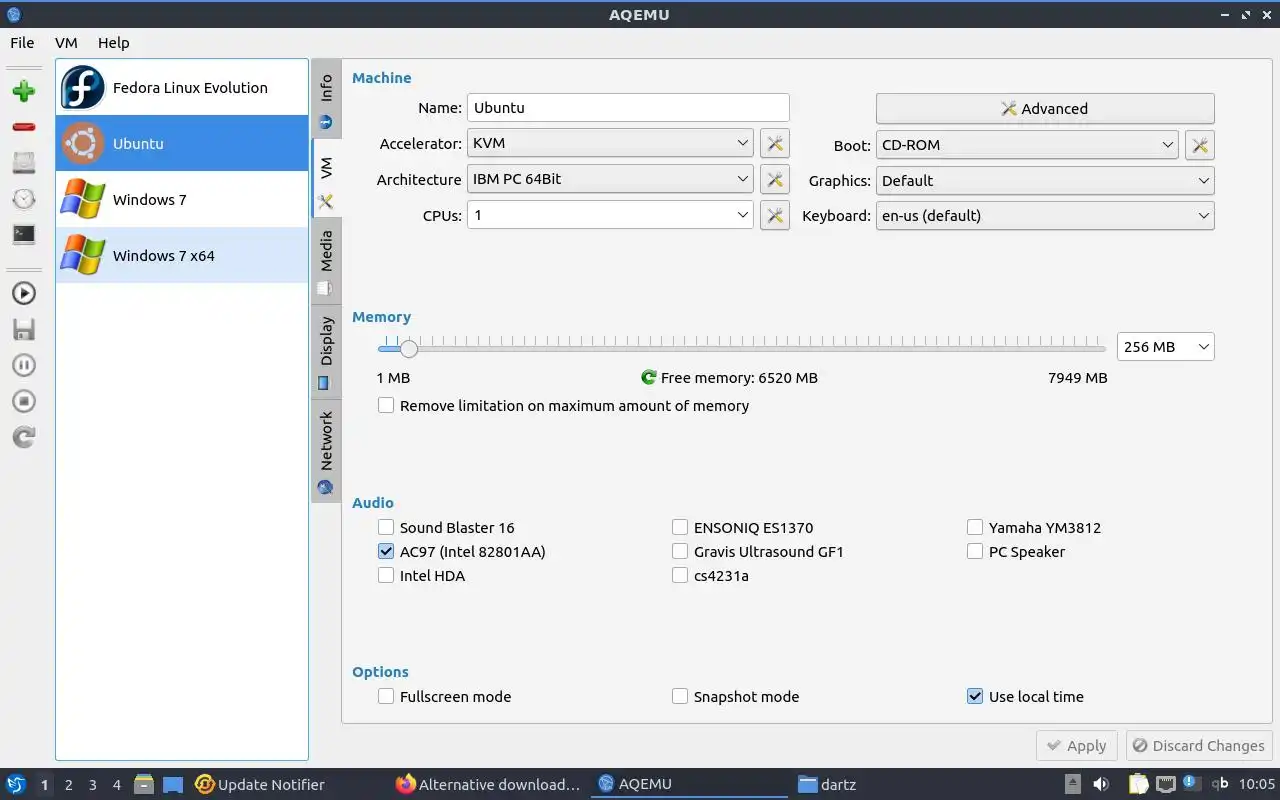The width and height of the screenshot is (1280, 800).
Task: Click the qb tray icon
Action: click(x=1220, y=784)
